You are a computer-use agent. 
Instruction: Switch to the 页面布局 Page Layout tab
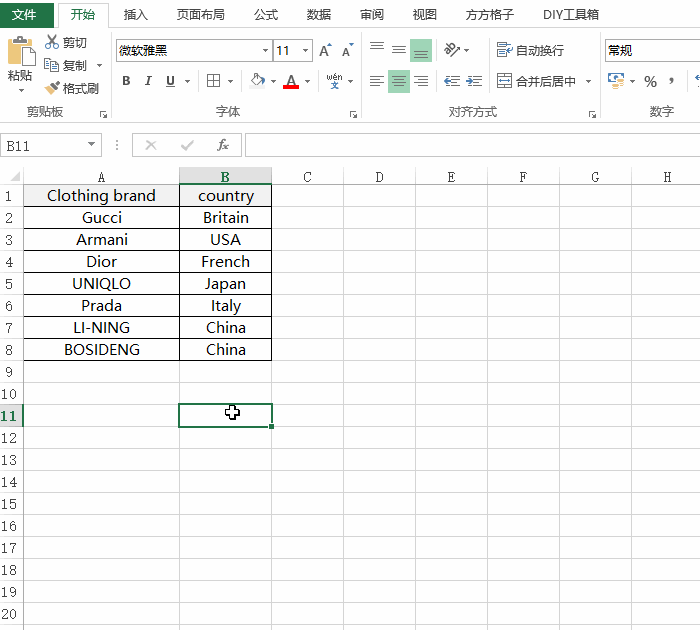200,15
